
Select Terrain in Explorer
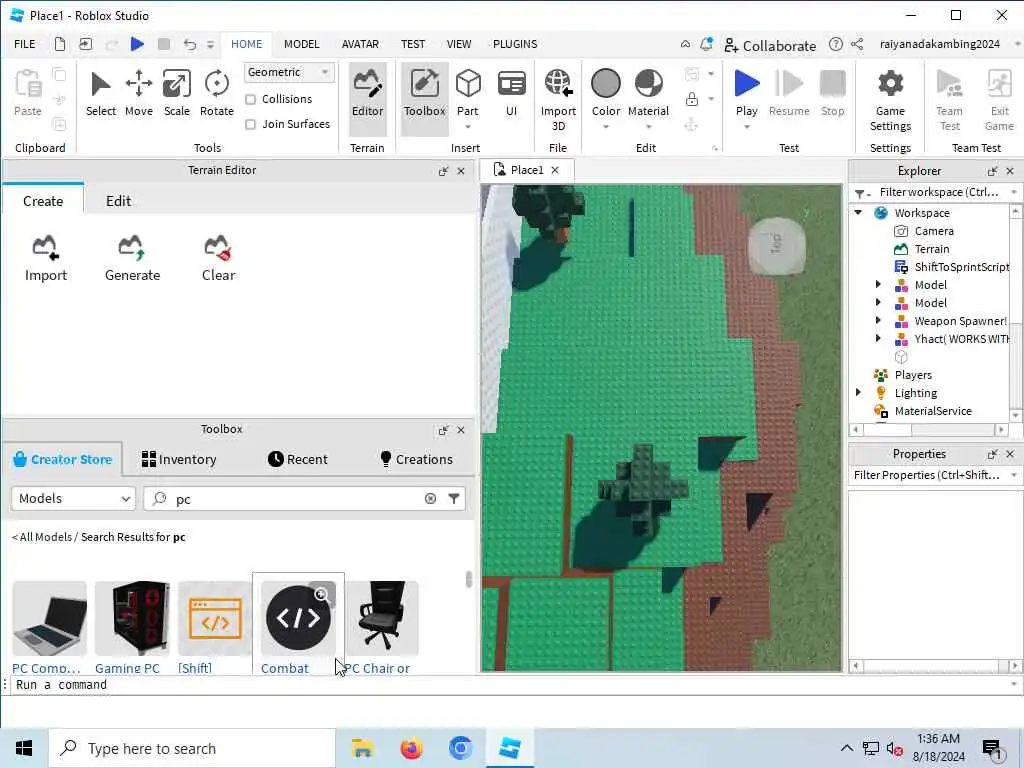pos(931,249)
